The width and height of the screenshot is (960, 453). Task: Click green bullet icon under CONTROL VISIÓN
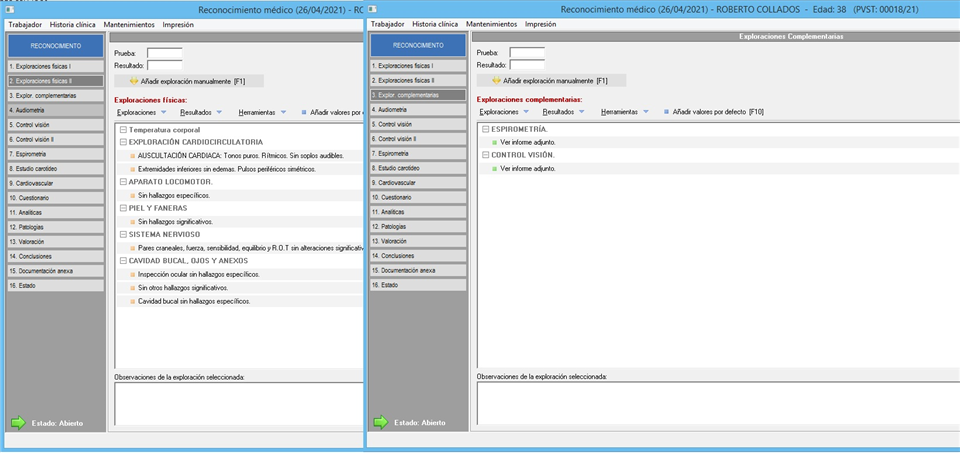point(494,168)
